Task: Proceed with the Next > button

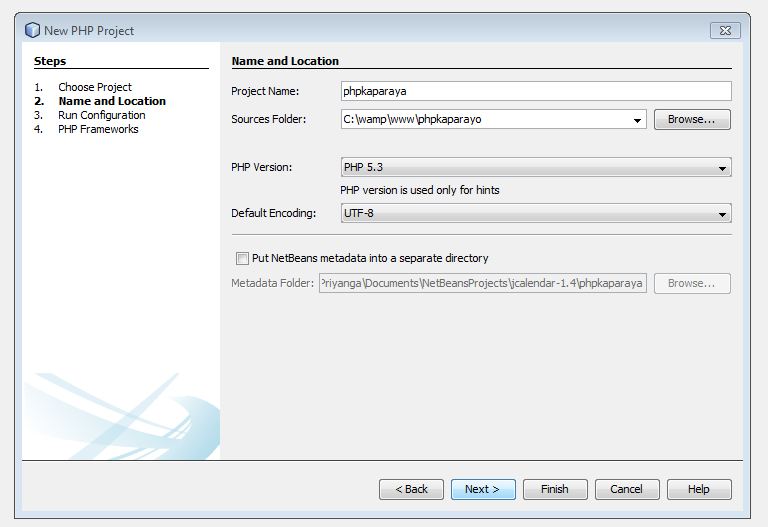Action: [x=483, y=489]
